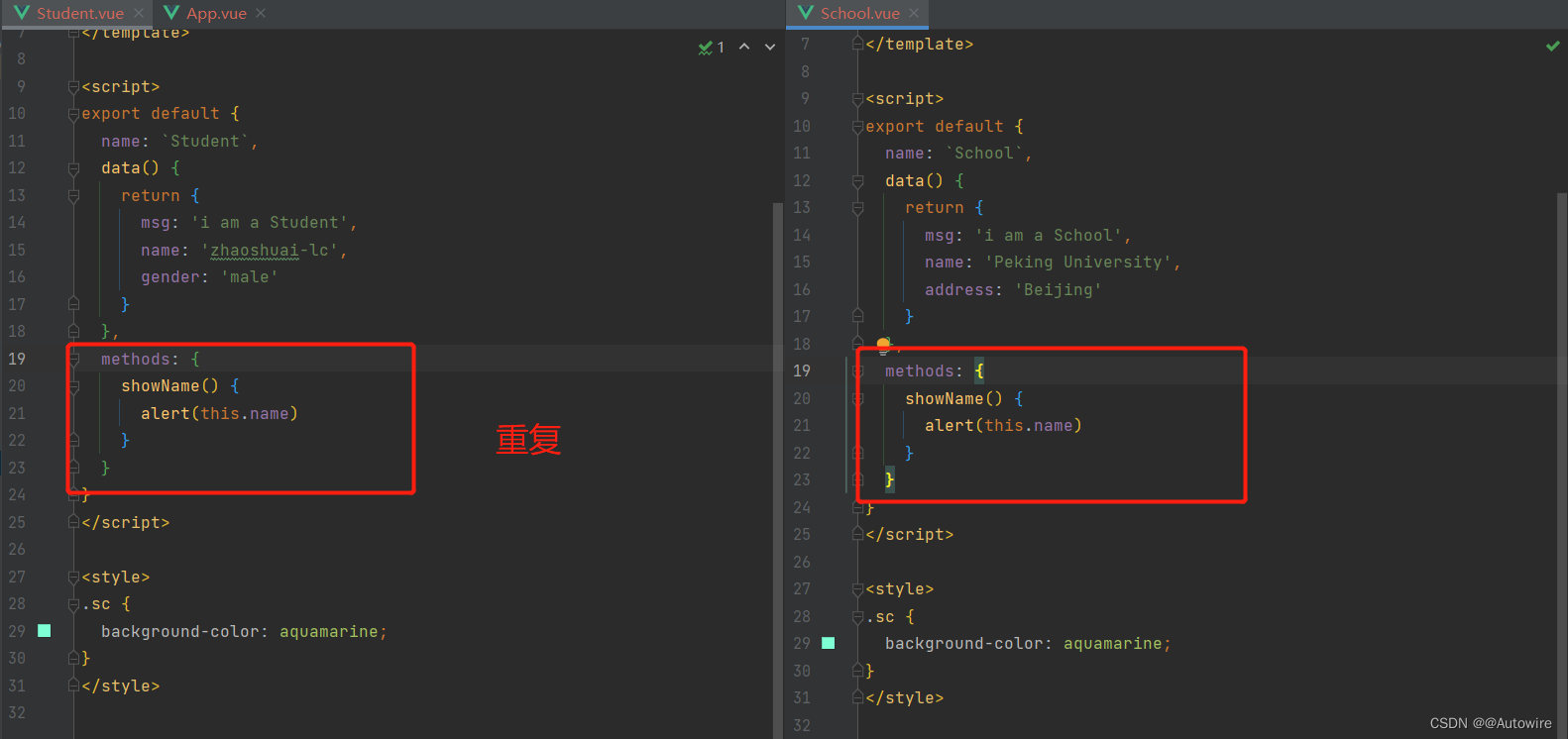Click the </style> fold end marker in School.vue
1568x739 pixels.
[x=857, y=697]
